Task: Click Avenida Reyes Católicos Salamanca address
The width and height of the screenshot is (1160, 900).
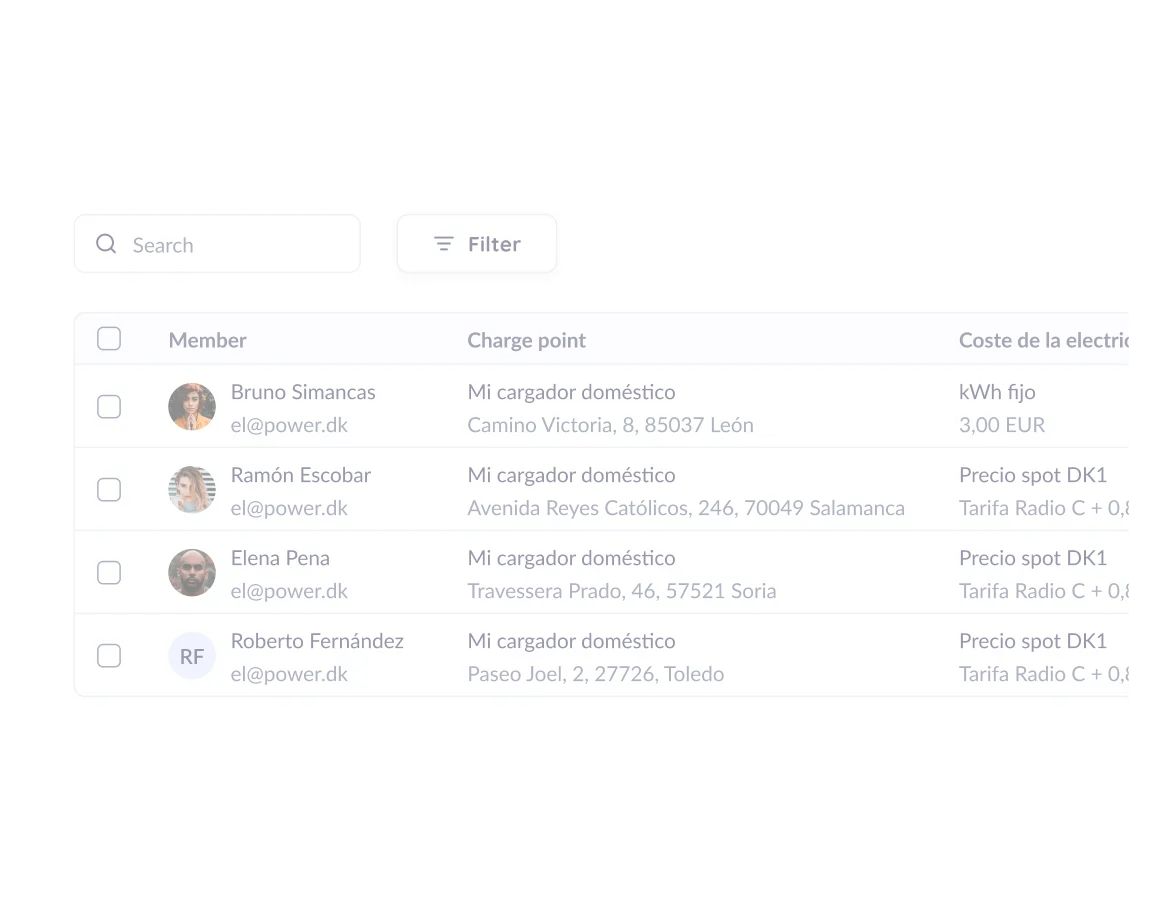Action: click(x=686, y=508)
